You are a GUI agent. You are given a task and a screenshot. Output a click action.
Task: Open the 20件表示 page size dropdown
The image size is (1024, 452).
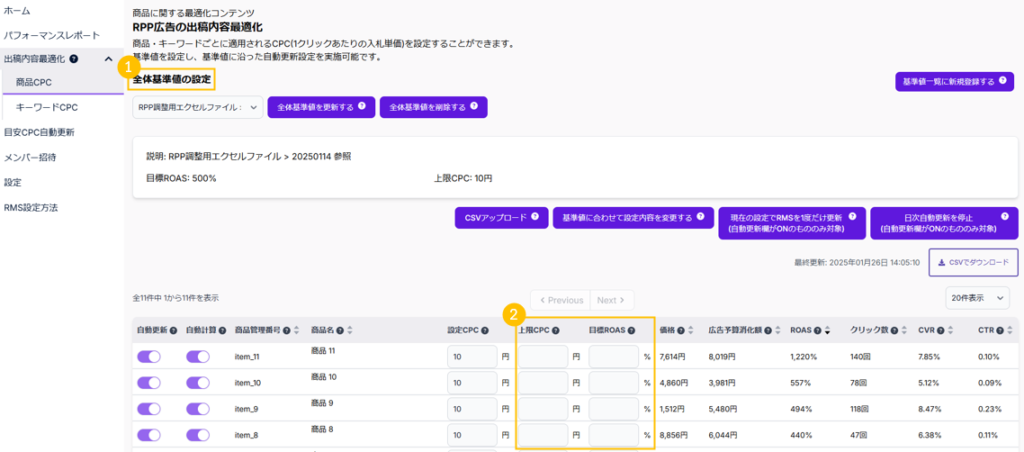tap(981, 298)
